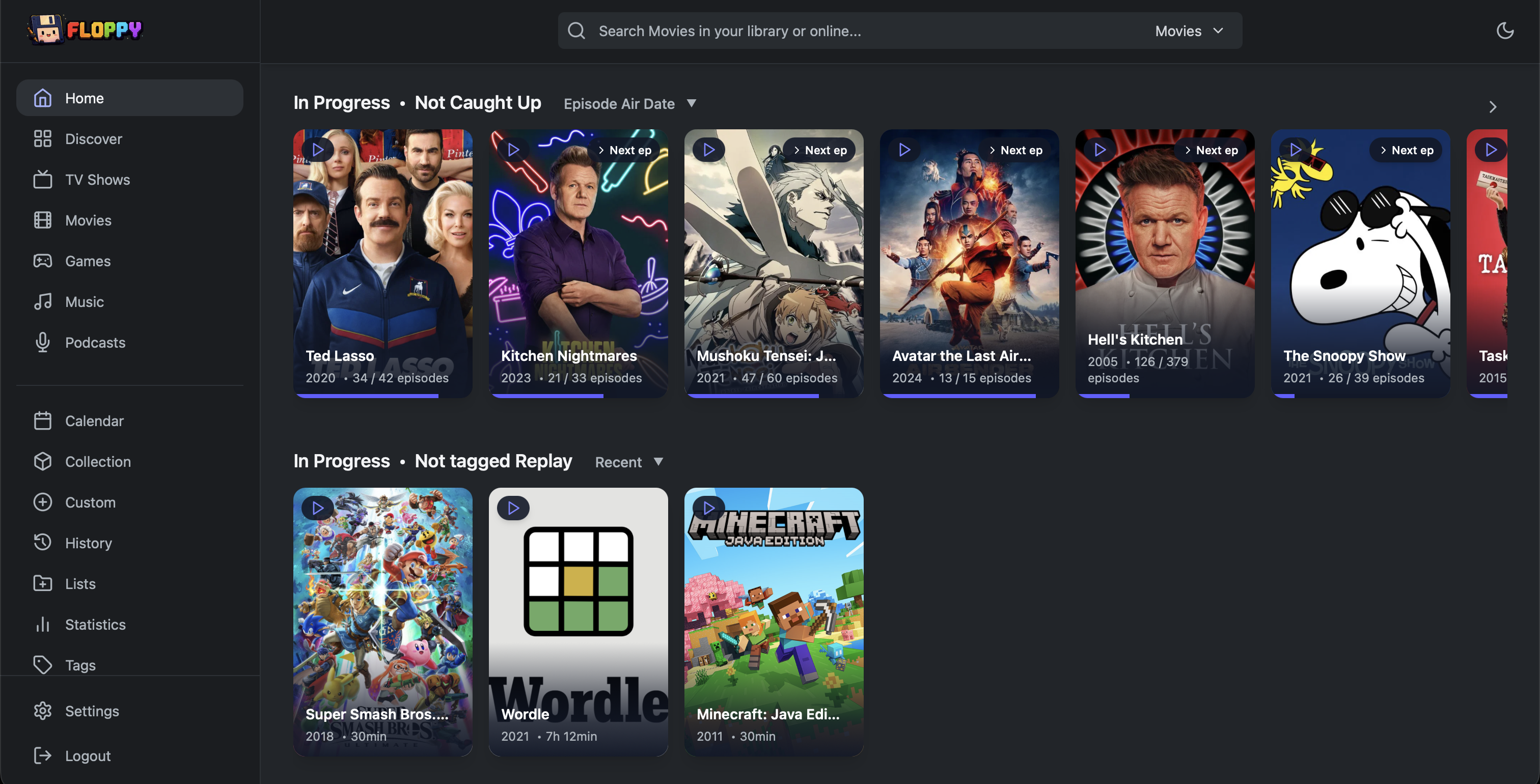Screen dimensions: 1540x784
Task: Click the History clock icon
Action: tap(42, 543)
